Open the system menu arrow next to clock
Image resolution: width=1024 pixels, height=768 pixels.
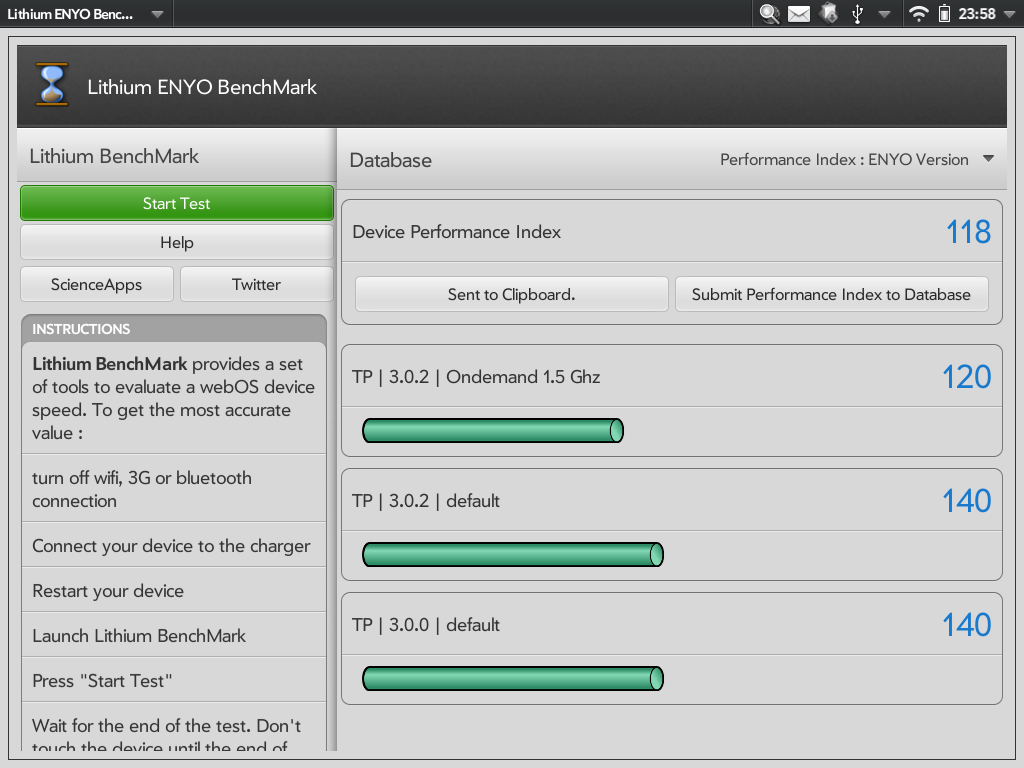click(x=1008, y=14)
